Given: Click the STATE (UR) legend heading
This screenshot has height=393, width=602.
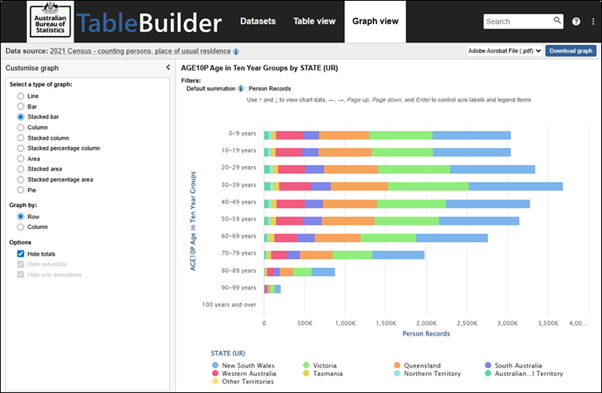Looking at the screenshot, I should coord(228,353).
